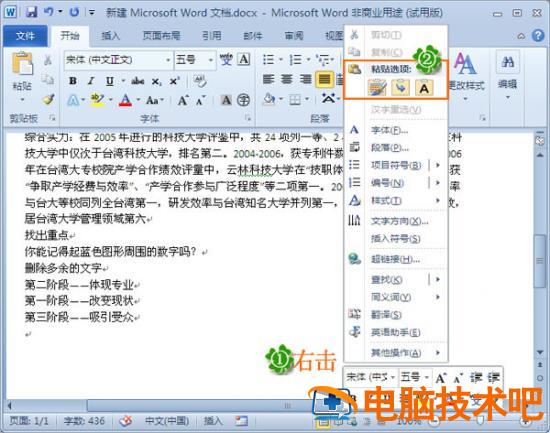Switch to the 邮件 Mailings tab
Viewport: 550px width, 433px height.
click(x=253, y=36)
